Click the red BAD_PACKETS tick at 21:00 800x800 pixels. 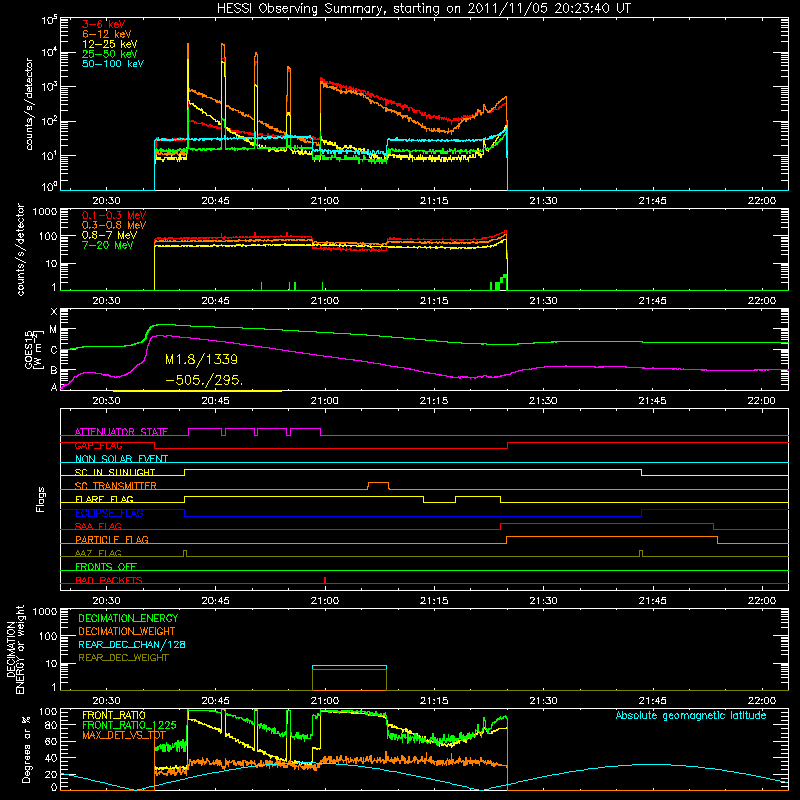click(x=325, y=580)
